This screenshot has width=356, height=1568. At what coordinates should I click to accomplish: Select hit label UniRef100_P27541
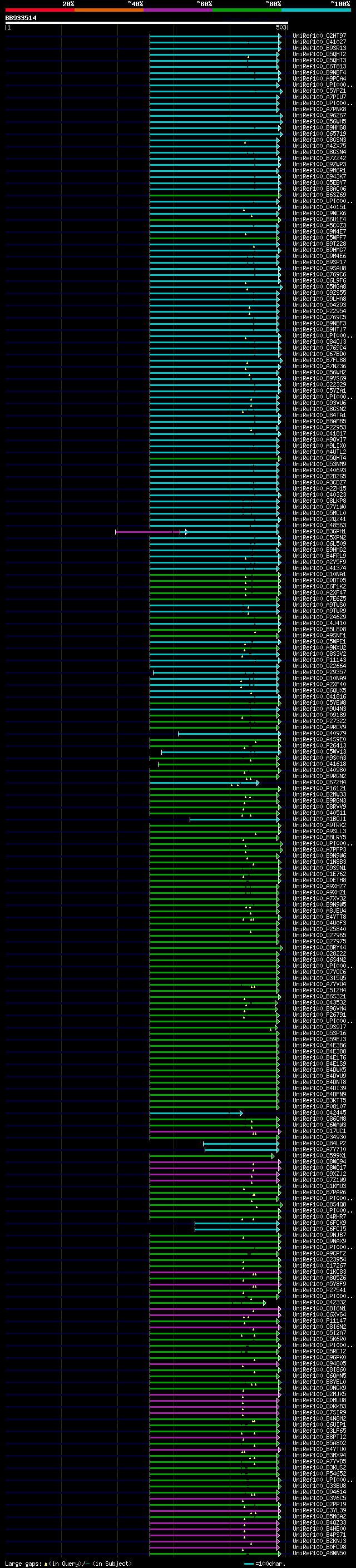pos(319,1290)
